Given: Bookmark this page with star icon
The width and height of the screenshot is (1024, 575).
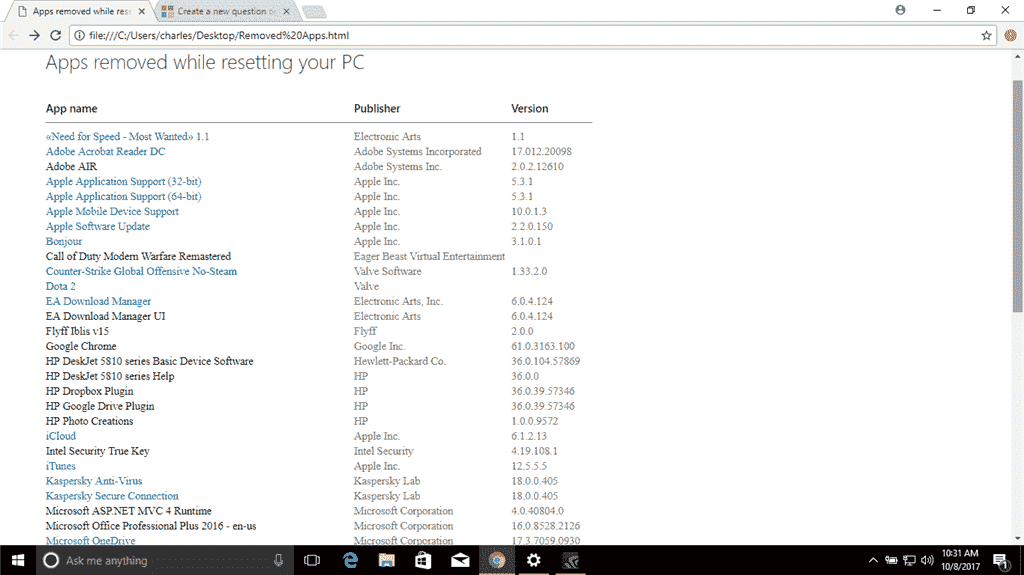Looking at the screenshot, I should [x=986, y=35].
